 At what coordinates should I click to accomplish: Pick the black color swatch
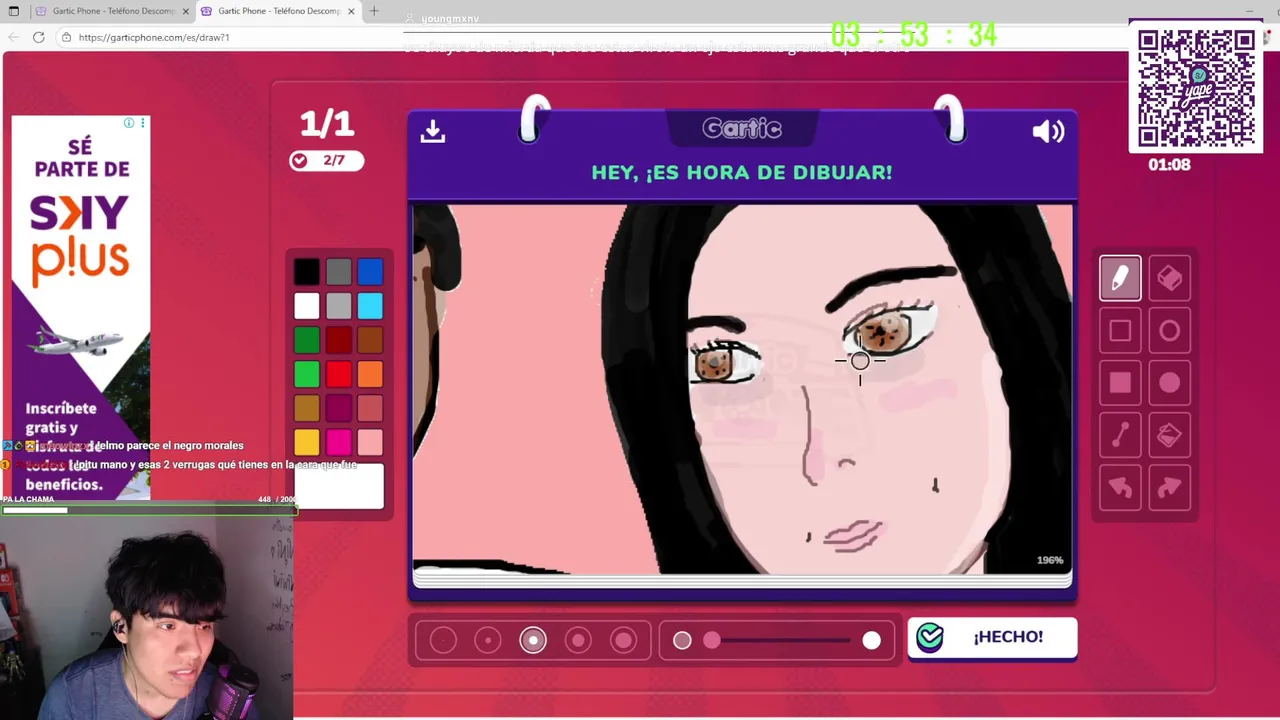pyautogui.click(x=307, y=272)
